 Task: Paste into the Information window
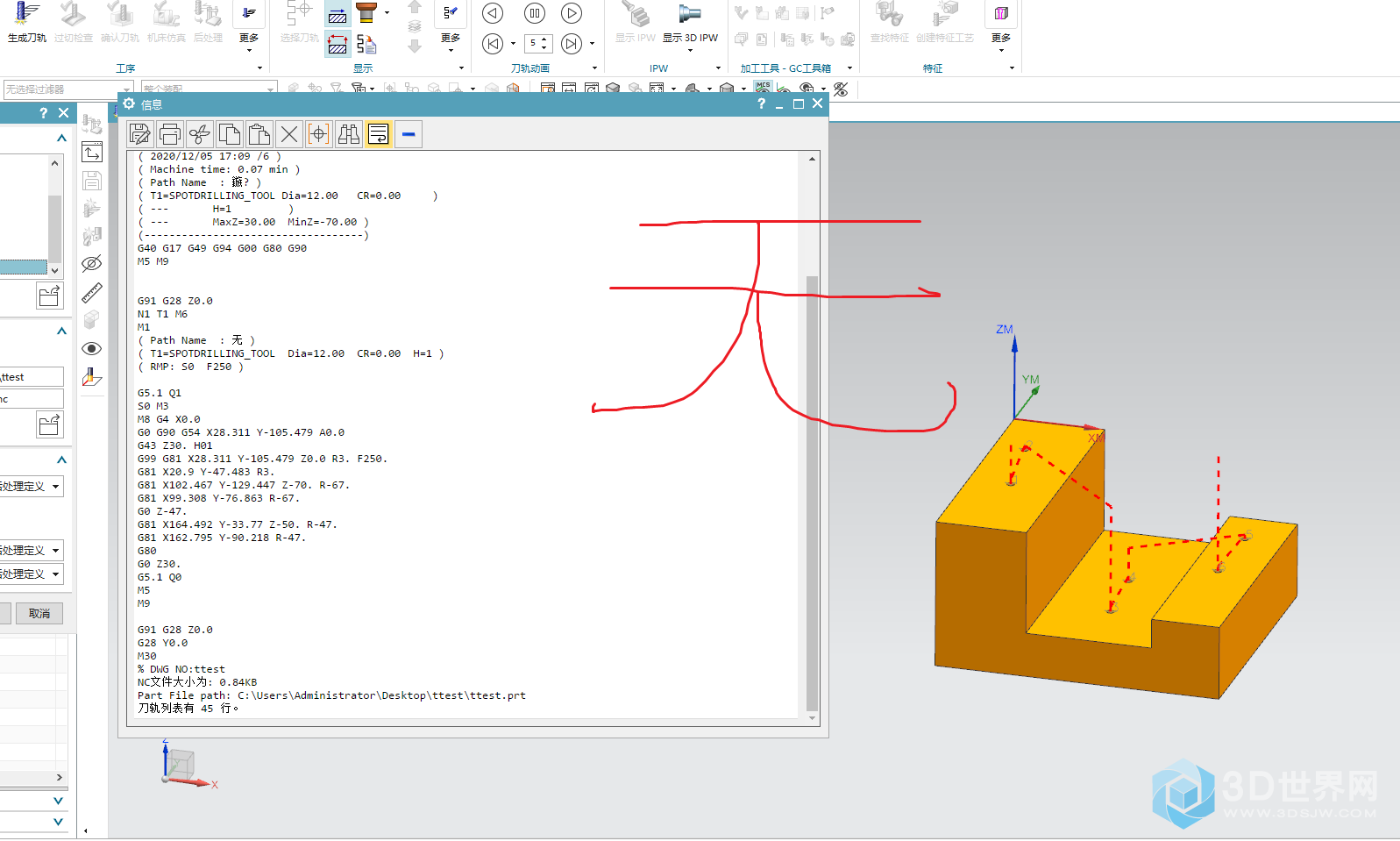tap(259, 134)
